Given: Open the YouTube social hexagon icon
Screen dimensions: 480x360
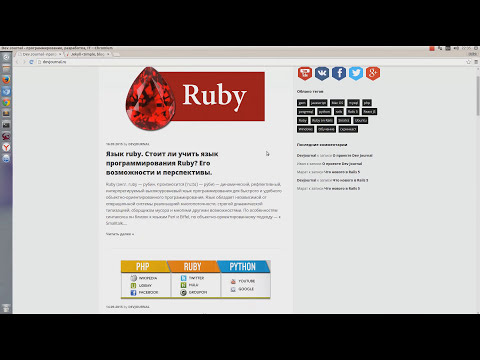Looking at the screenshot, I should [x=305, y=73].
